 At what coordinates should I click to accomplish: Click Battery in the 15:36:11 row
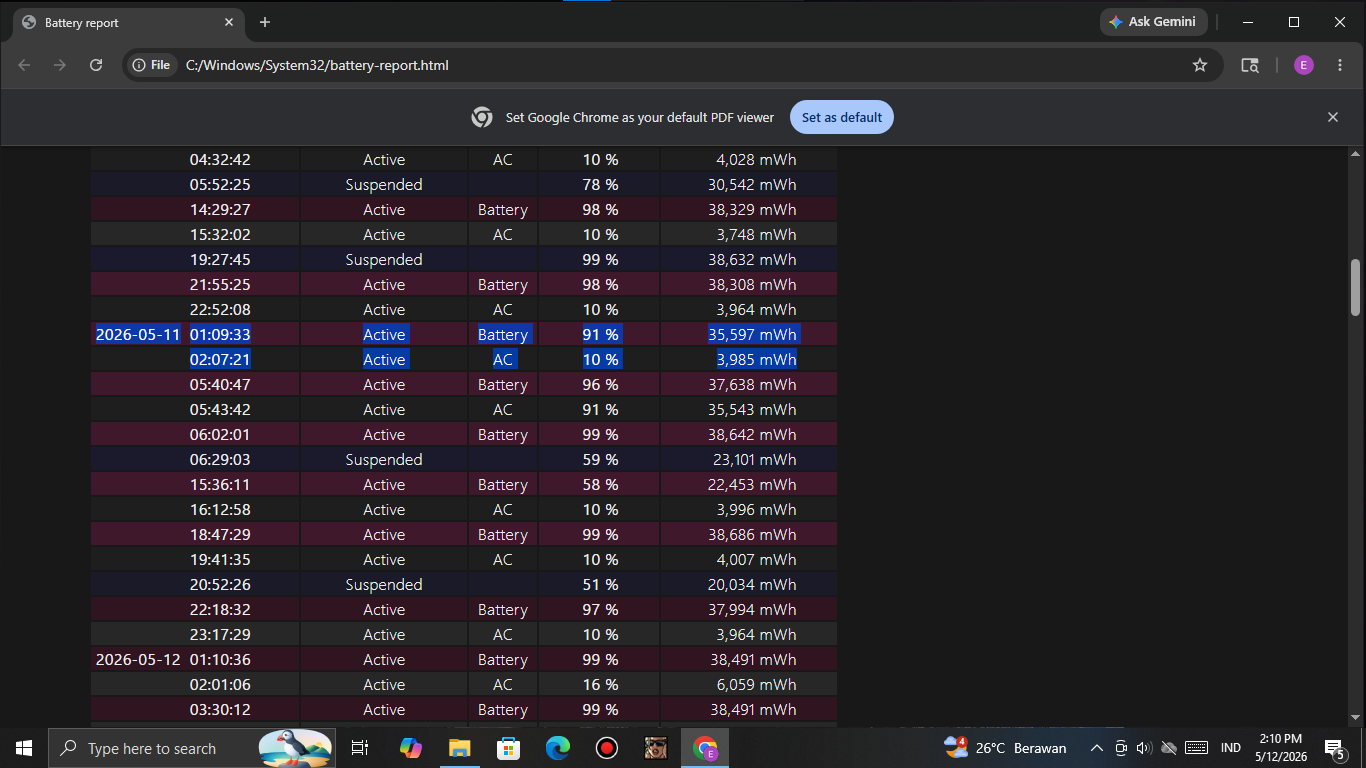pos(502,484)
